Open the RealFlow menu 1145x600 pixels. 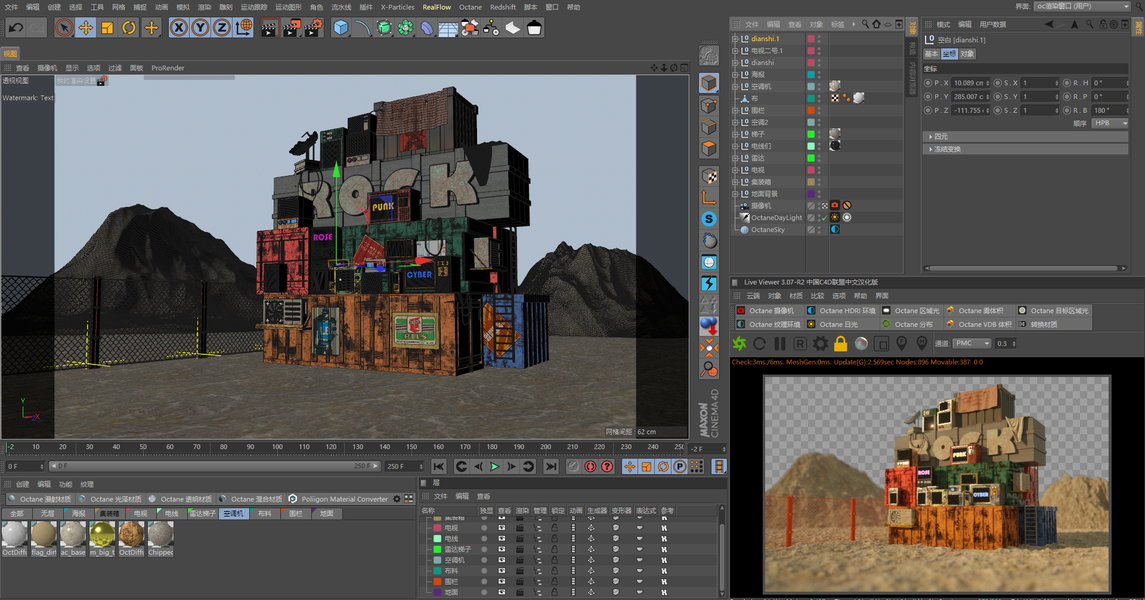437,7
